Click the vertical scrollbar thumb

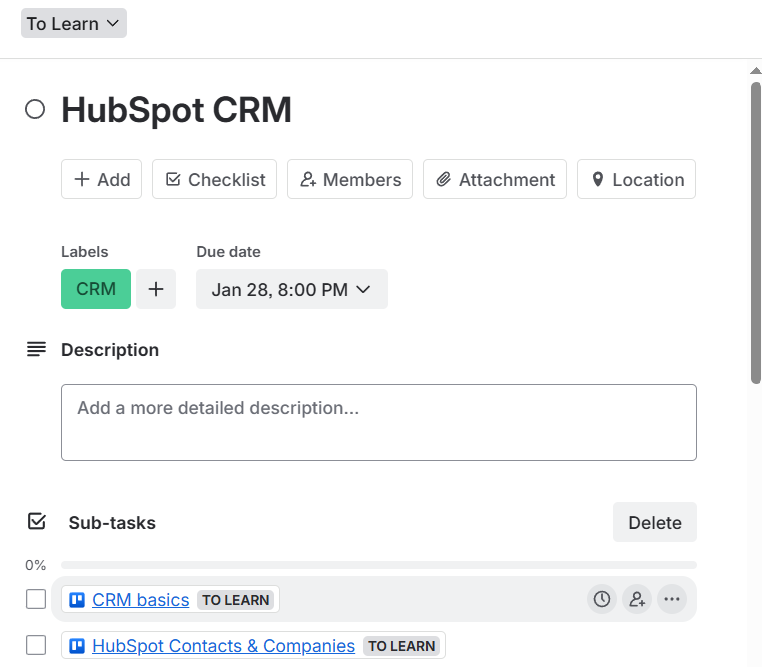tap(756, 233)
